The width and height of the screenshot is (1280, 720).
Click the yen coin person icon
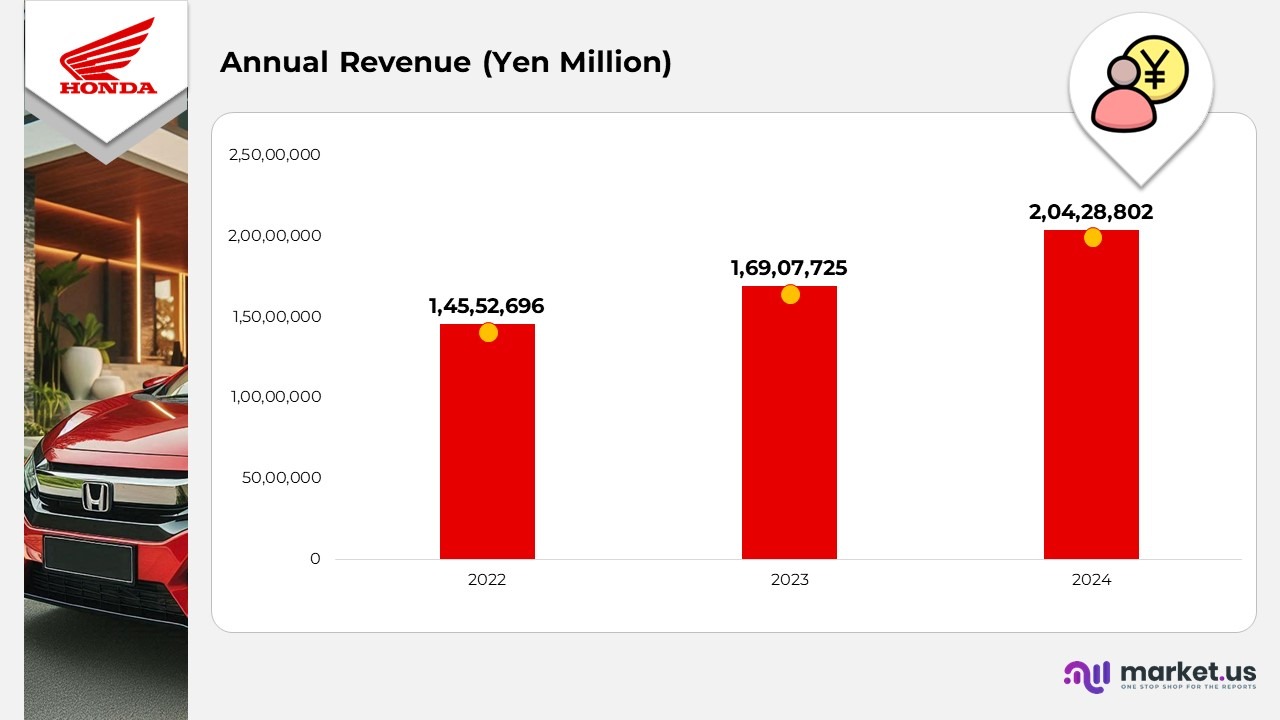pyautogui.click(x=1140, y=85)
